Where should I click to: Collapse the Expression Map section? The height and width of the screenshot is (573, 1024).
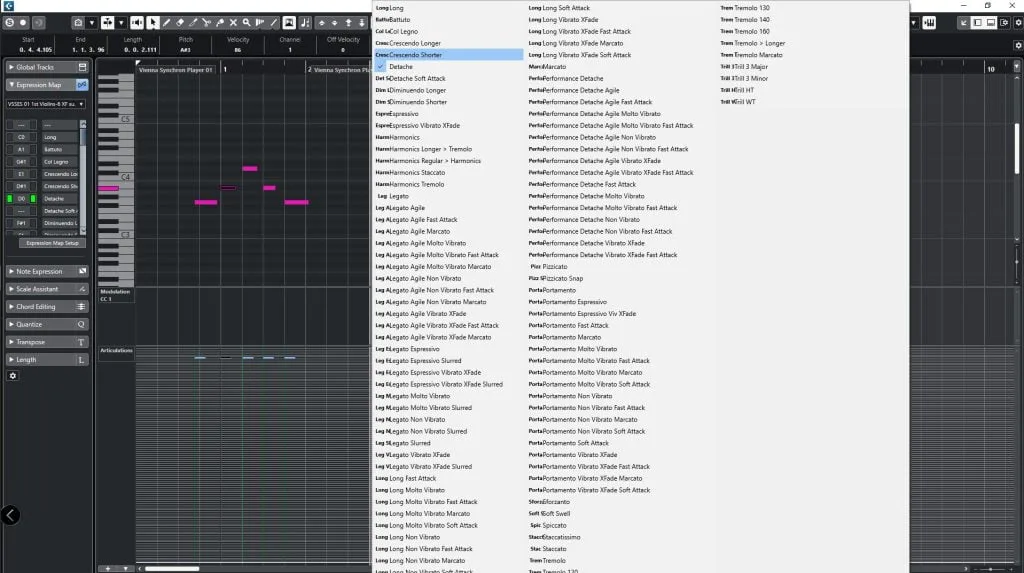click(x=11, y=84)
